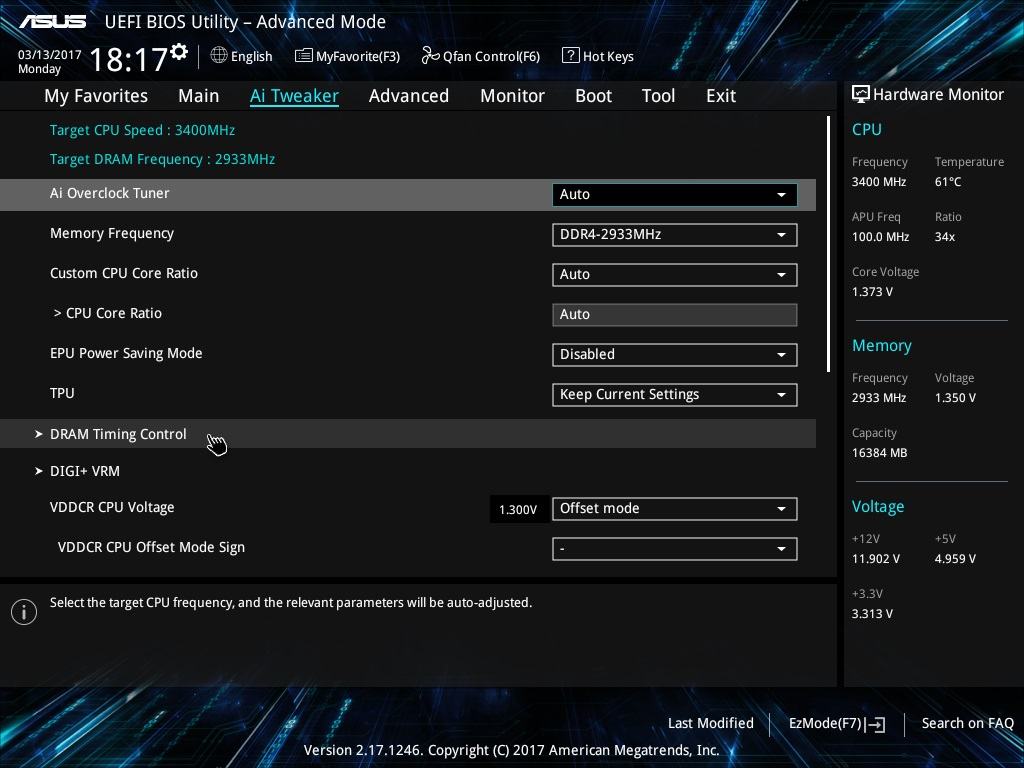Click the Hardware Monitor screen icon
This screenshot has height=768, width=1024.
pos(861,94)
